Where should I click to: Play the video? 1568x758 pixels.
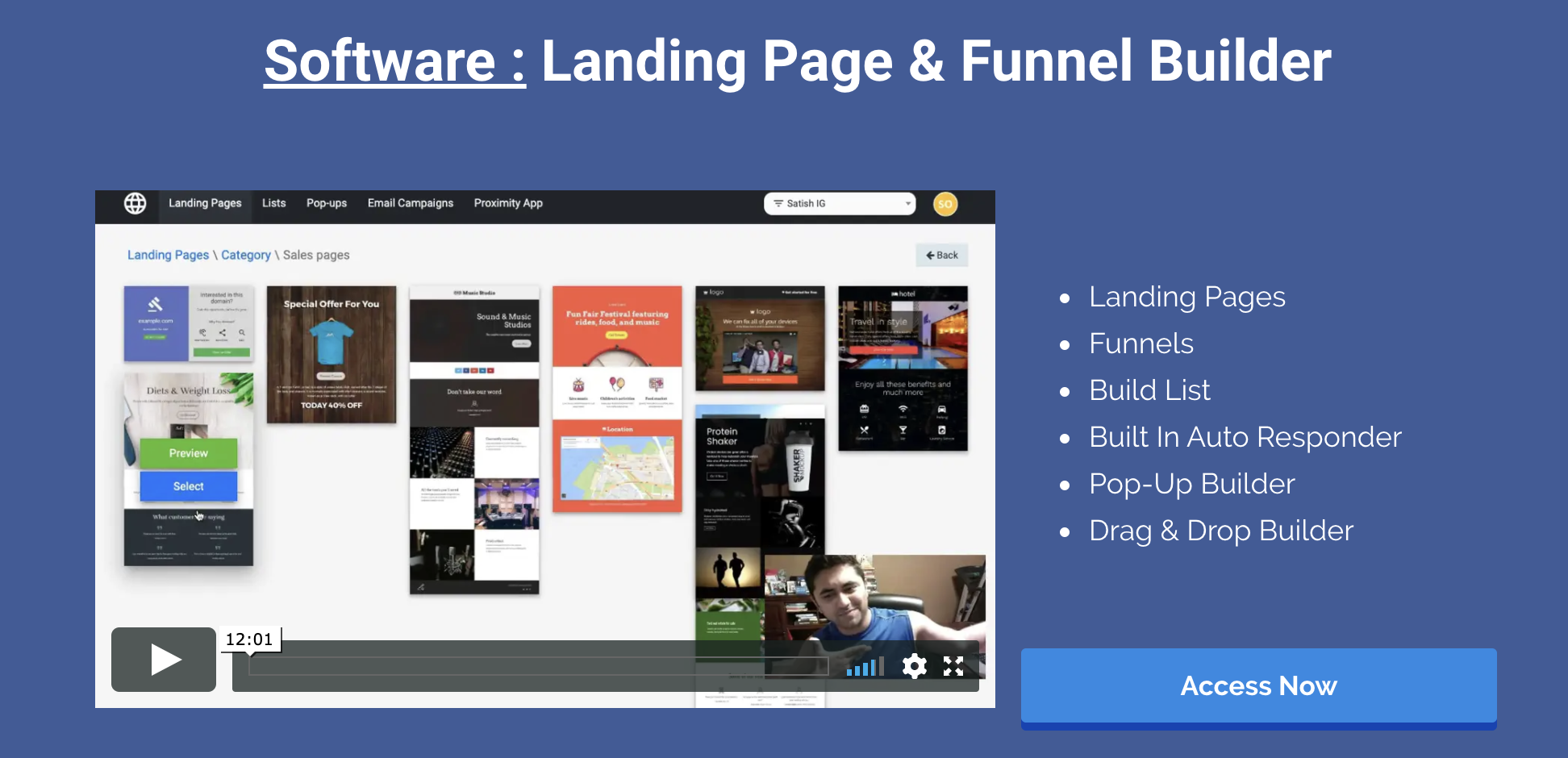[164, 660]
